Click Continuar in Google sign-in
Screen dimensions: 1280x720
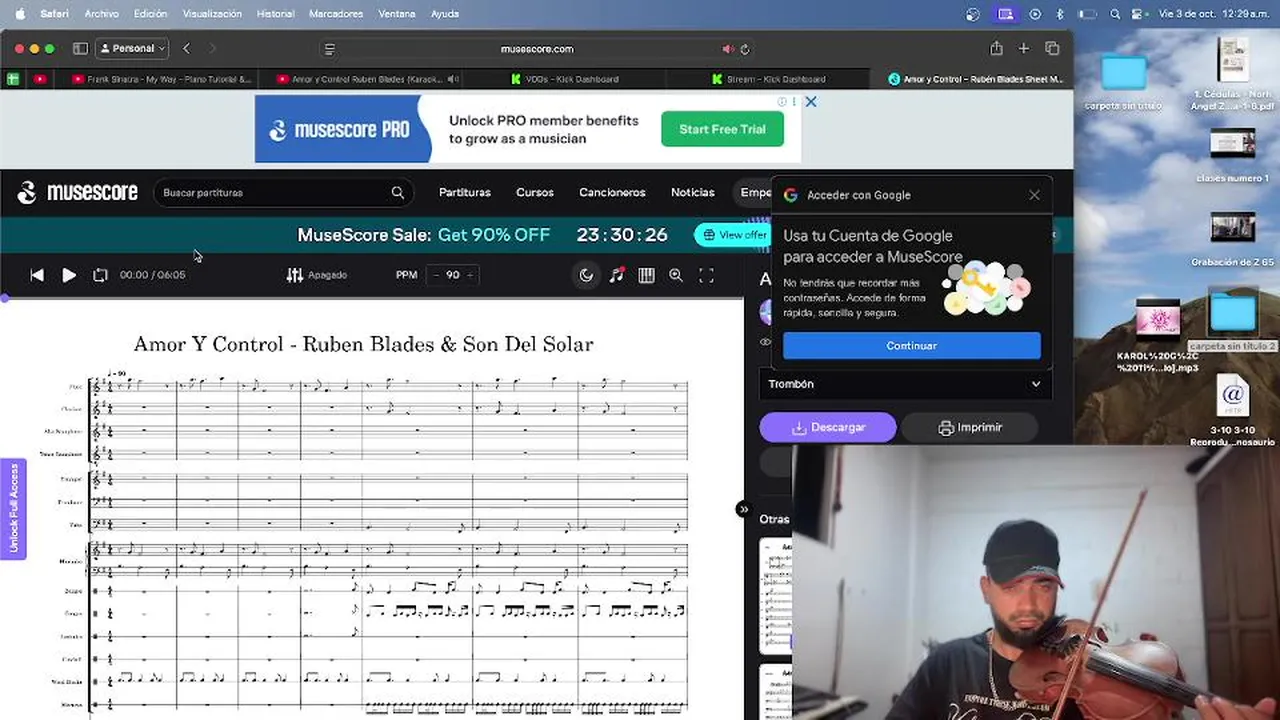click(x=912, y=346)
